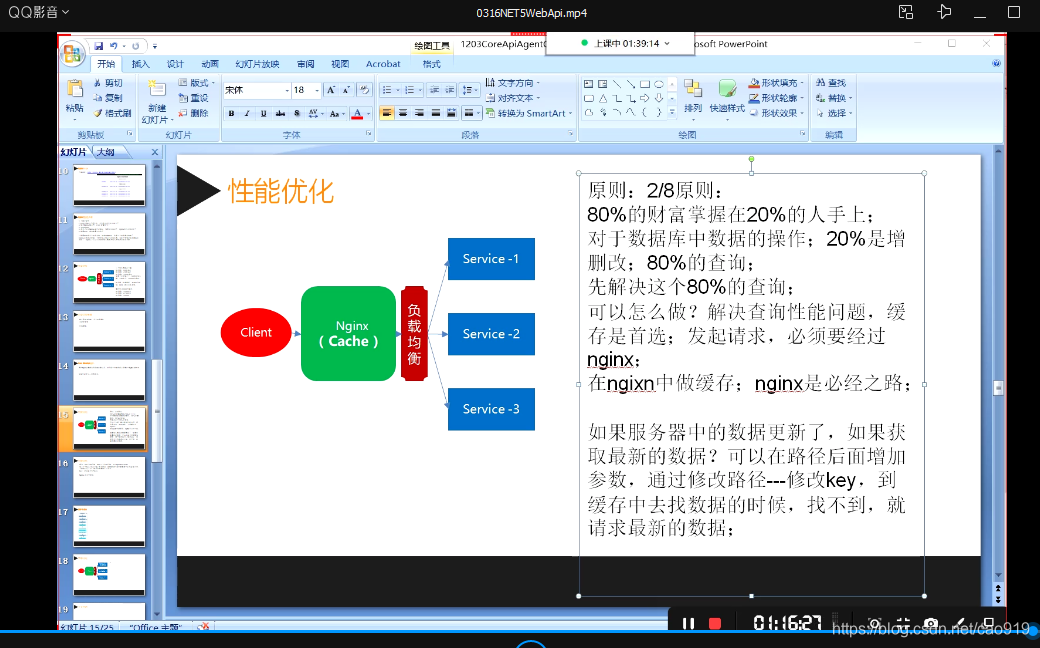Viewport: 1040px width, 648px height.
Task: Open the Review (审阅) ribbon tab
Action: pyautogui.click(x=306, y=64)
